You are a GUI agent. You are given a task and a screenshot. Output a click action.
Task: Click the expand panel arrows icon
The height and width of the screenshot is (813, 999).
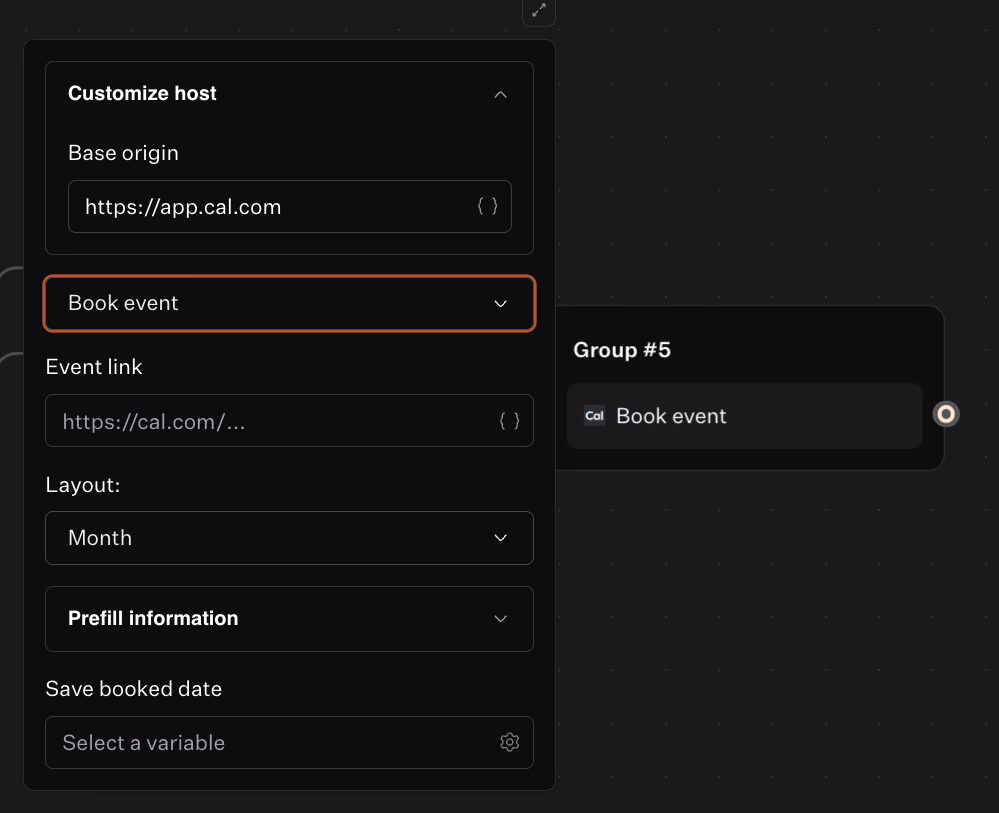click(x=539, y=10)
